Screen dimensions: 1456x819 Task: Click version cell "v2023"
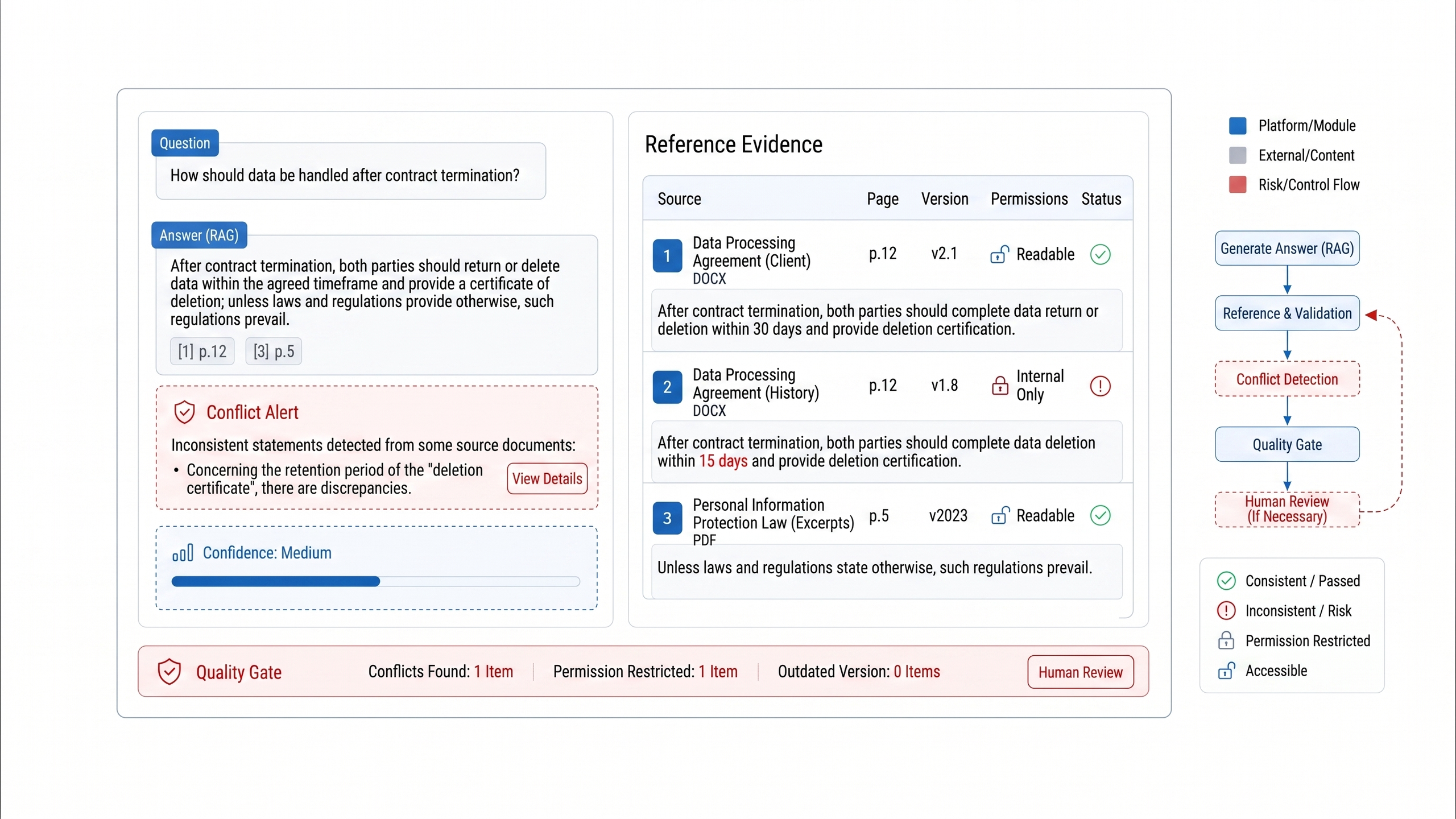[948, 516]
